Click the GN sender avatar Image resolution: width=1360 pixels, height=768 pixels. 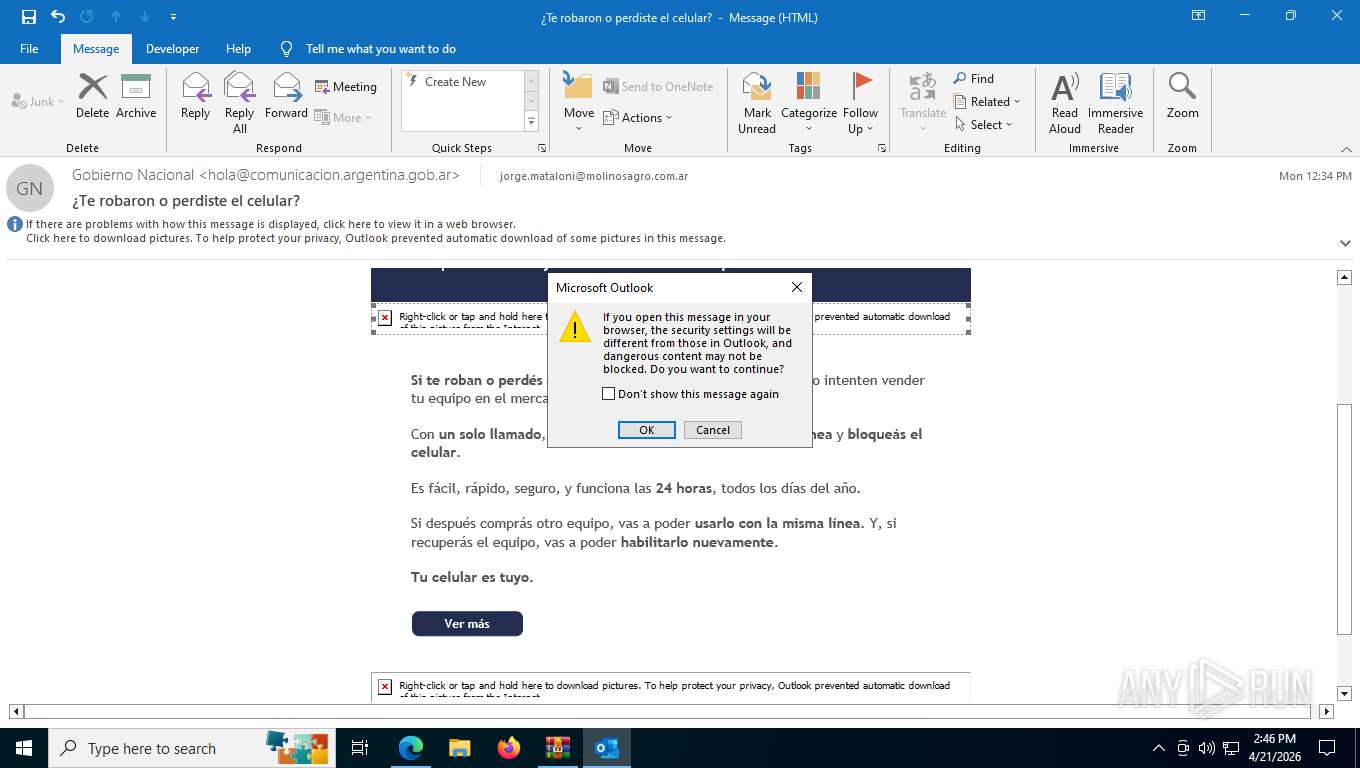click(x=30, y=188)
